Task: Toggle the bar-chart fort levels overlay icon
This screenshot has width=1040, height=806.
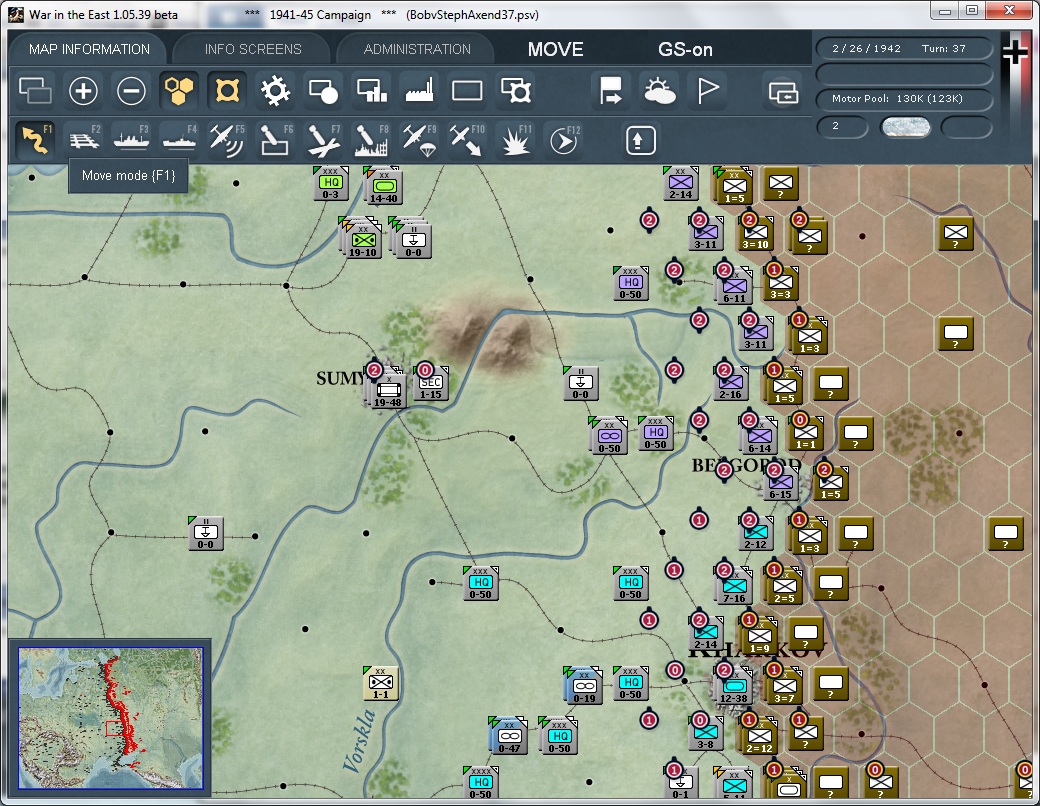Action: pyautogui.click(x=371, y=91)
